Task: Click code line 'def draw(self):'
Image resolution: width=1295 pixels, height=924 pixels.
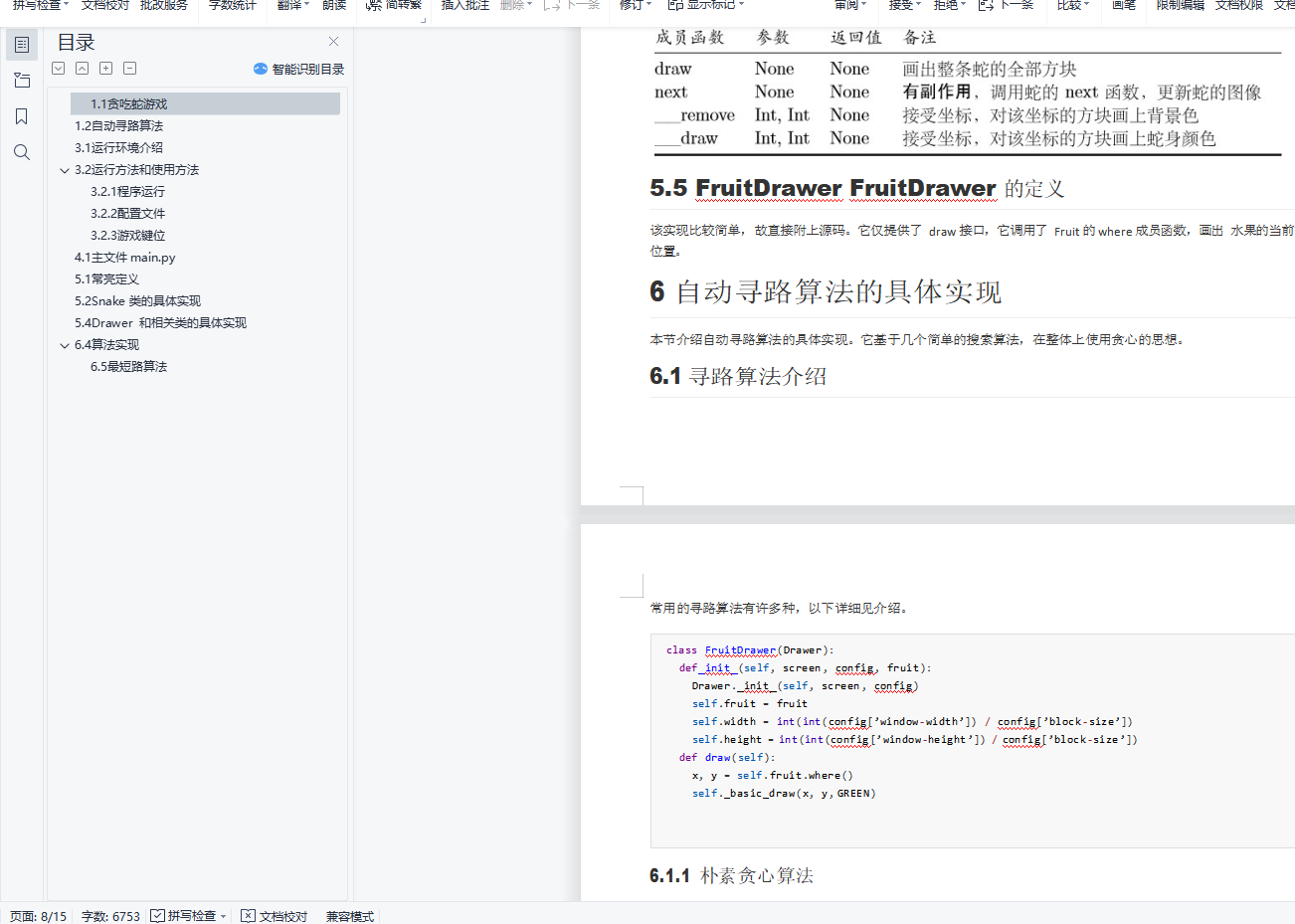Action: [x=727, y=758]
